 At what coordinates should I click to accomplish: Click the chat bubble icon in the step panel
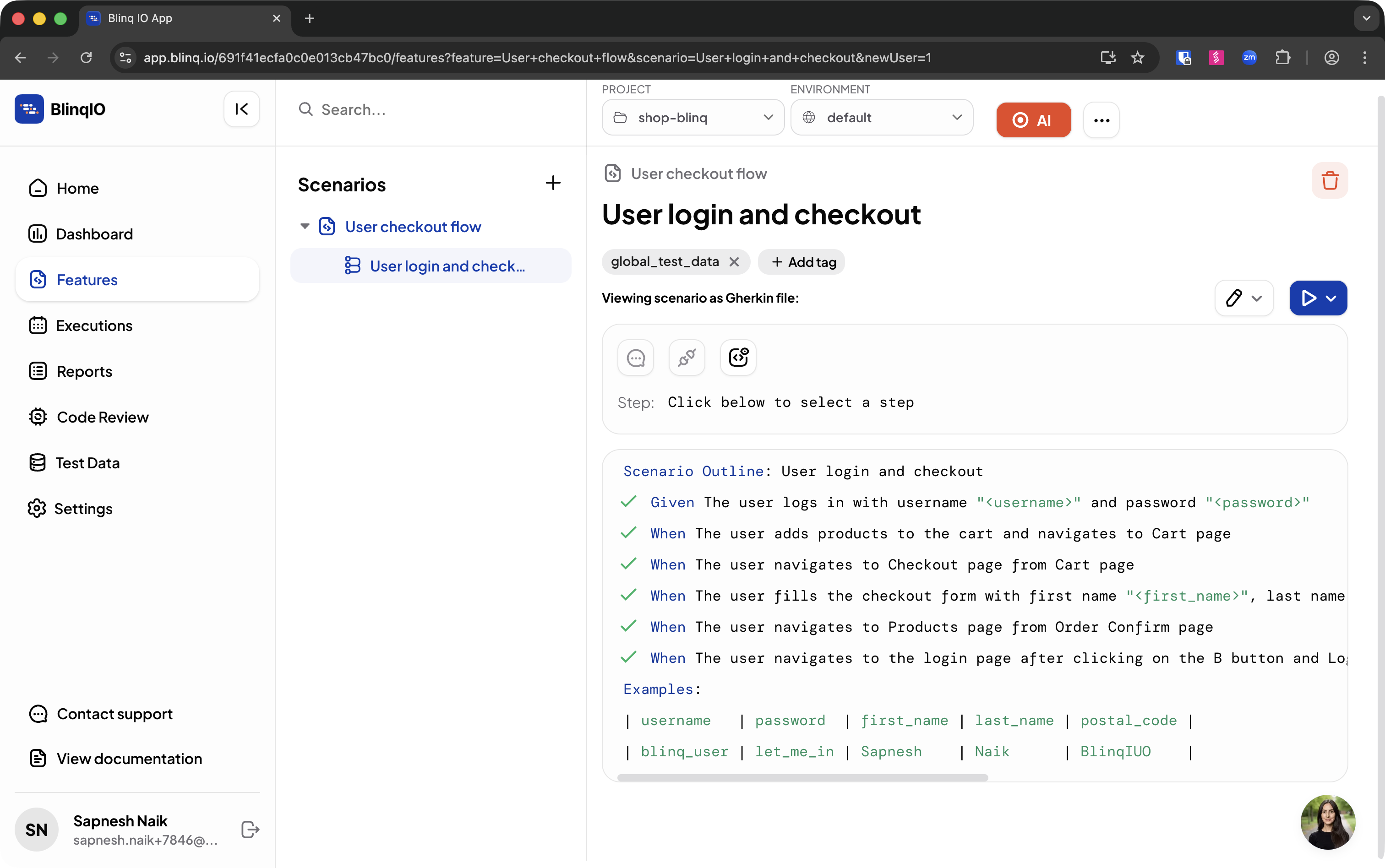tap(636, 358)
